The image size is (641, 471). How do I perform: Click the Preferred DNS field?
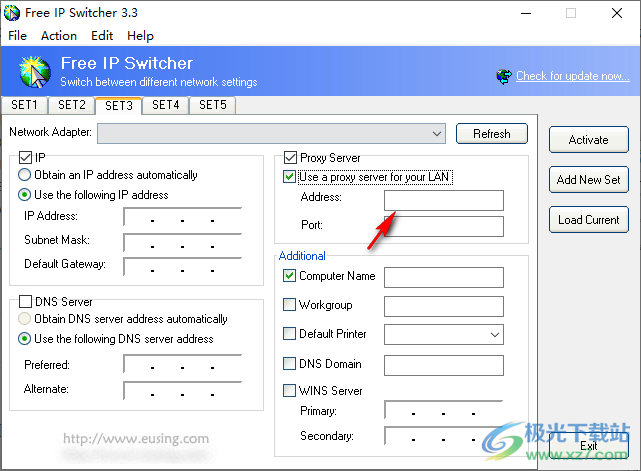coord(182,364)
